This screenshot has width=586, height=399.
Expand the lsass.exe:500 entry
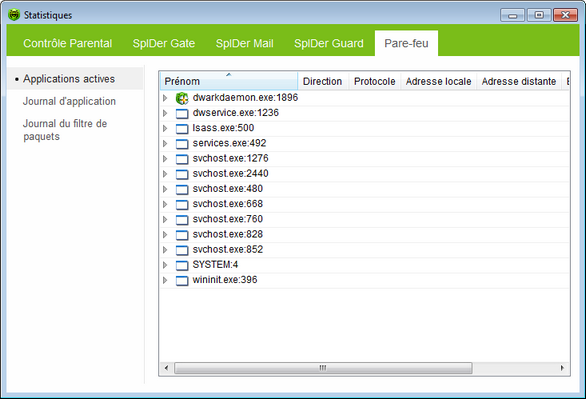tap(165, 128)
